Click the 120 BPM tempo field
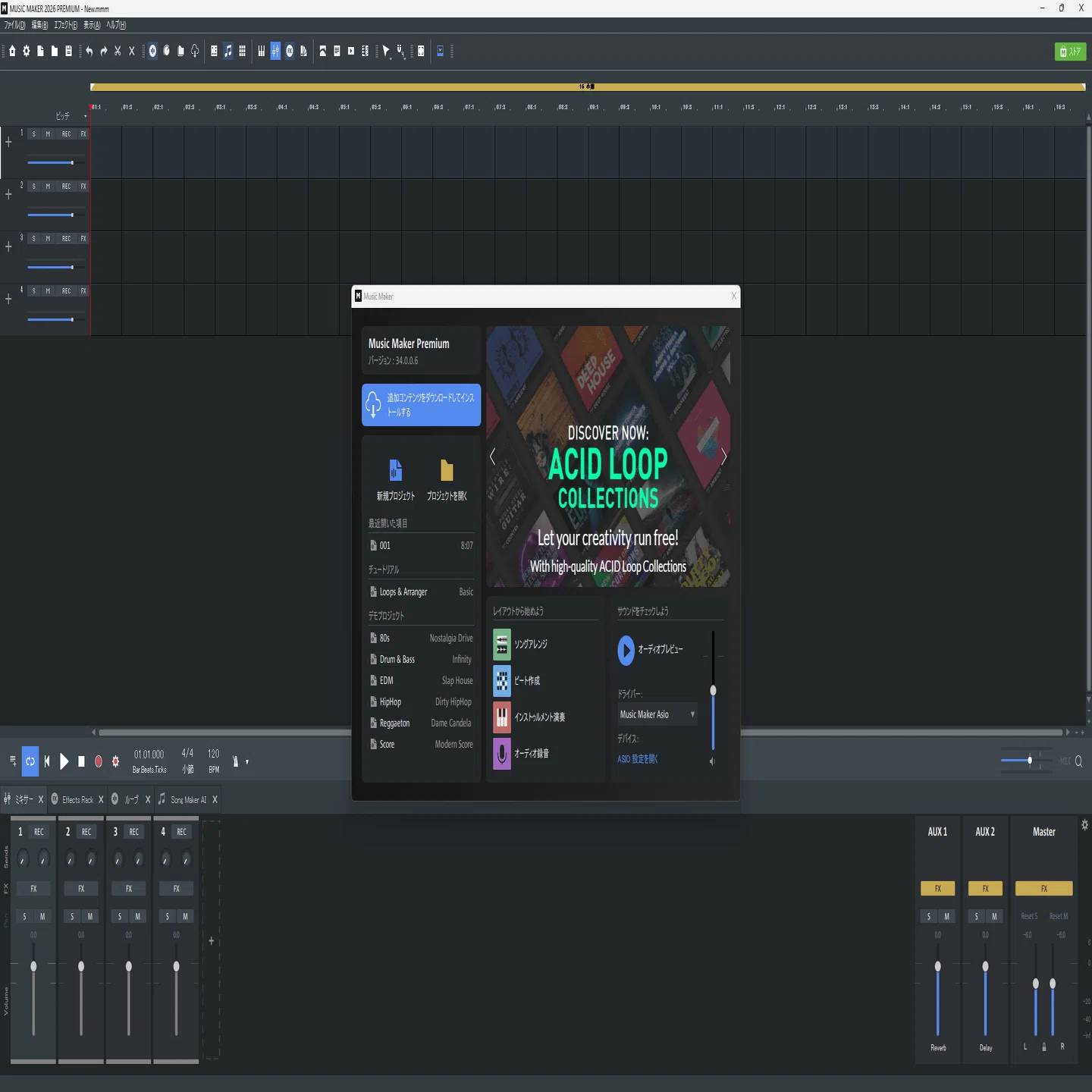The image size is (1092, 1092). (214, 761)
